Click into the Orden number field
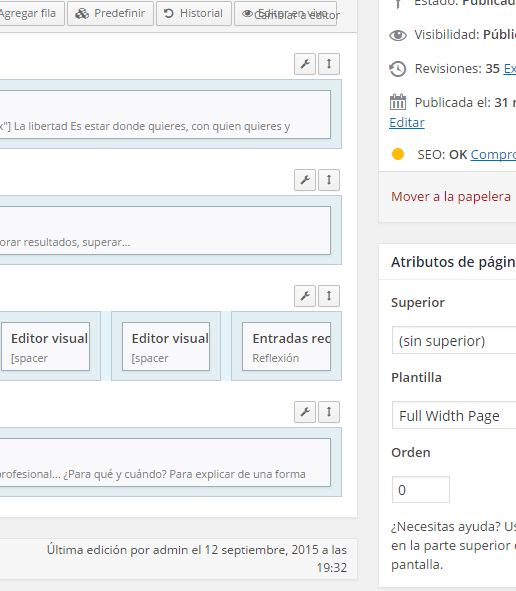This screenshot has height=591, width=516. [x=421, y=490]
